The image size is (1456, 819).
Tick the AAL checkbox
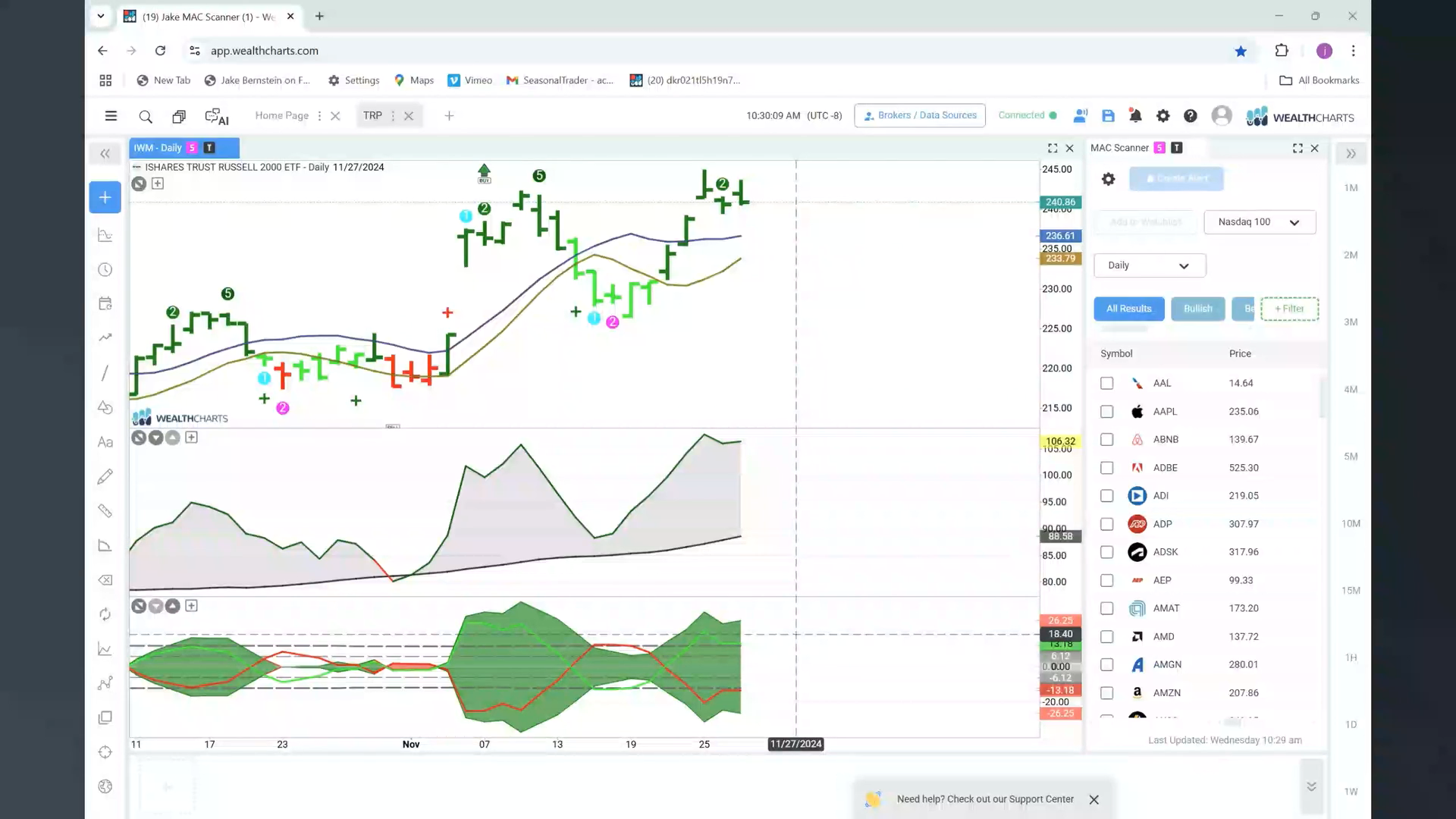tap(1107, 384)
